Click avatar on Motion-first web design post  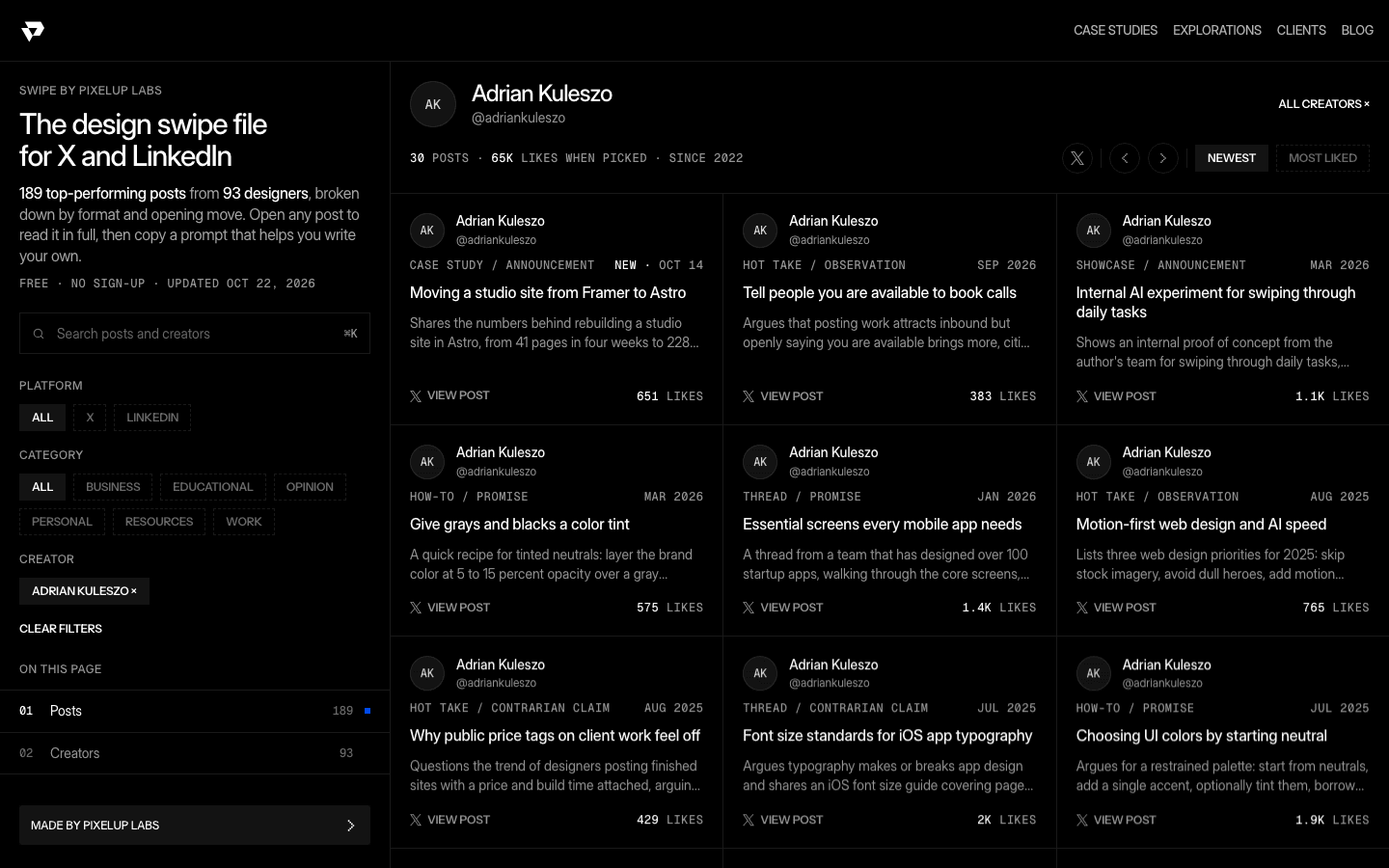pos(1094,462)
